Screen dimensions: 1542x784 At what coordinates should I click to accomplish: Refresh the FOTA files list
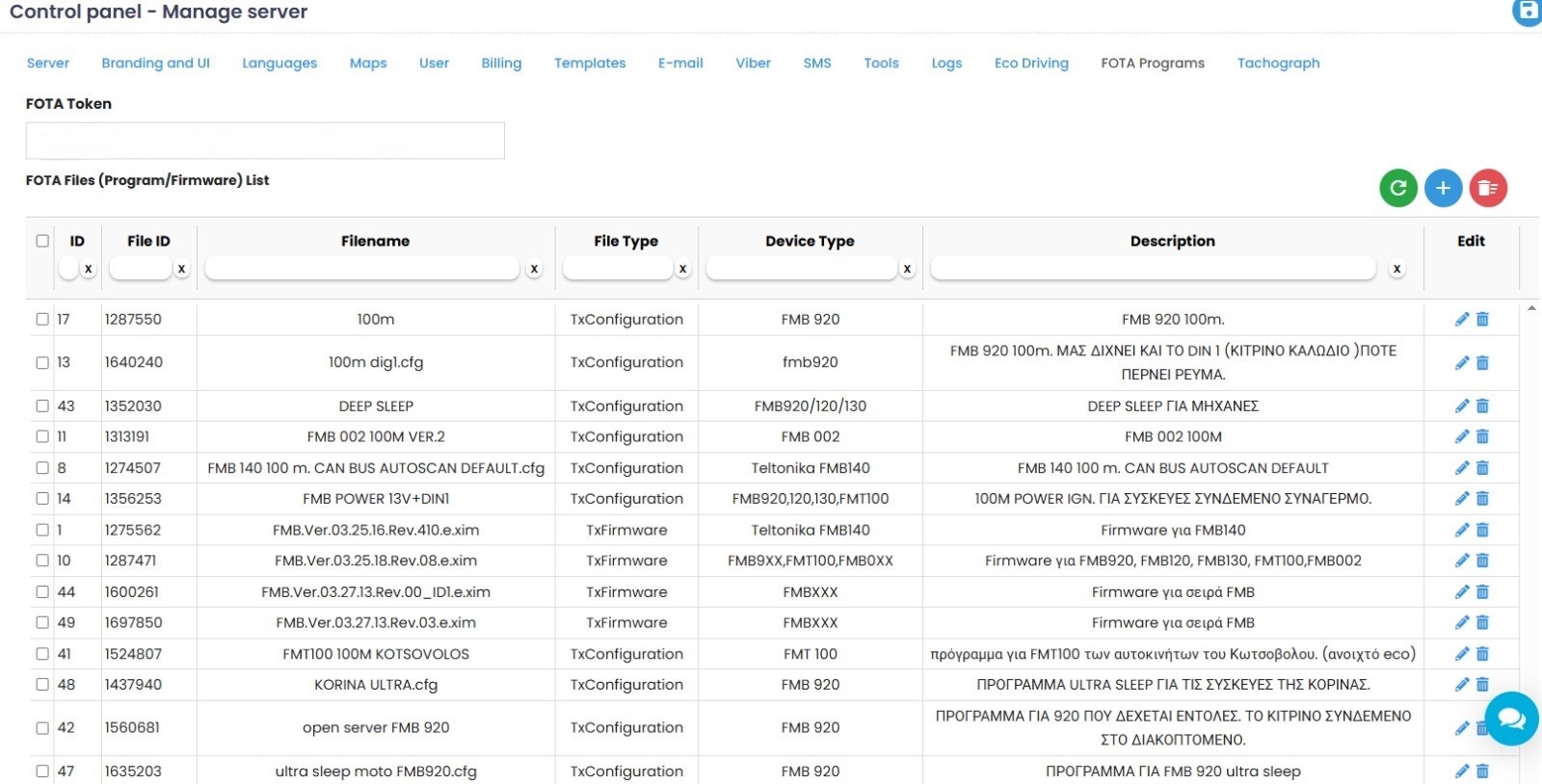1398,188
